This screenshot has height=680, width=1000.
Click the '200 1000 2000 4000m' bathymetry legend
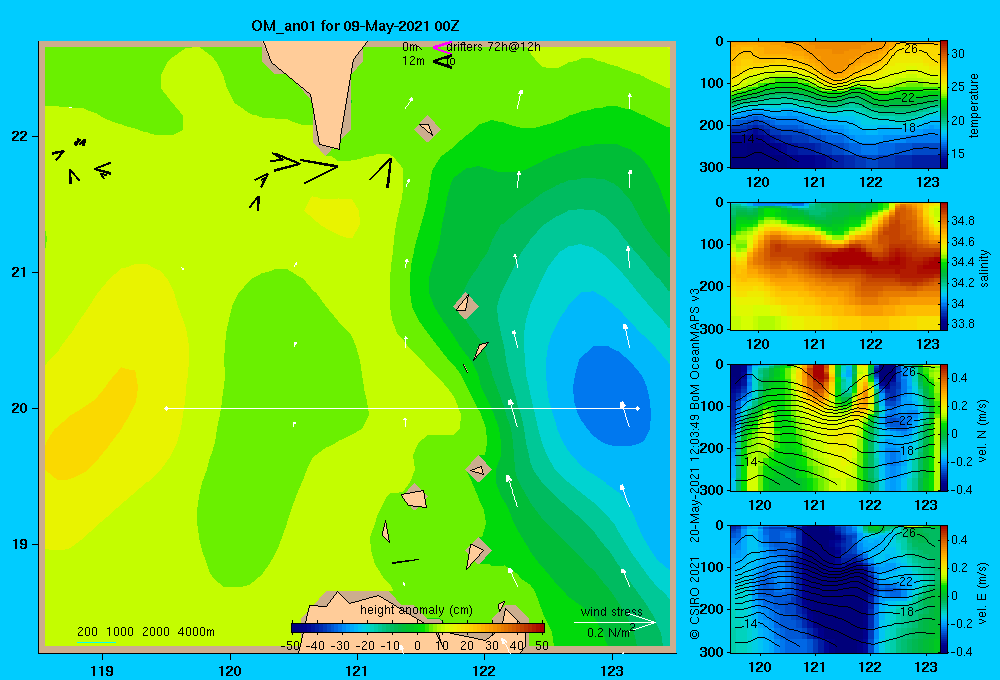[145, 632]
